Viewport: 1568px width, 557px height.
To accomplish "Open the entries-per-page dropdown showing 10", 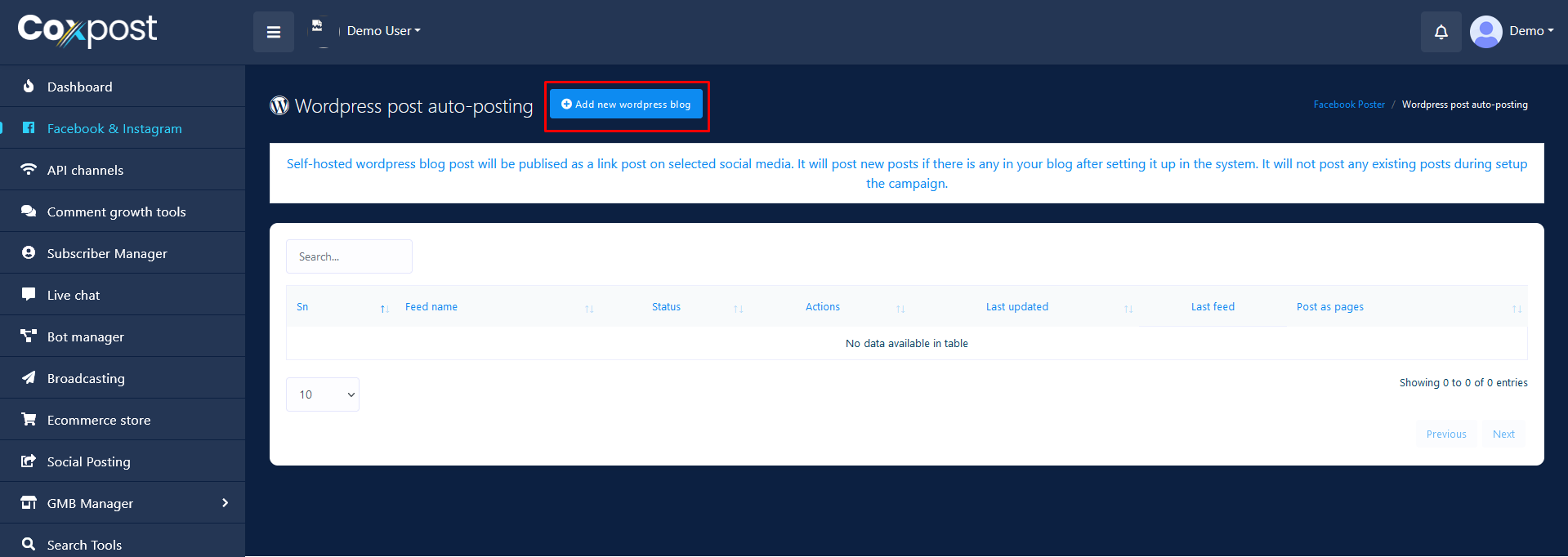I will tap(323, 394).
